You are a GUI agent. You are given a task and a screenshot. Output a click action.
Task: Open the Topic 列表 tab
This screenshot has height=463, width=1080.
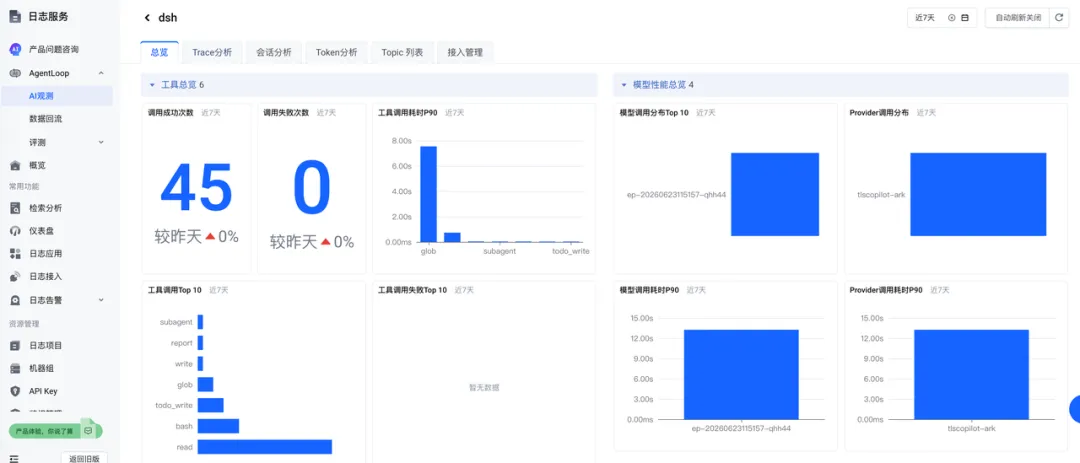click(x=402, y=52)
